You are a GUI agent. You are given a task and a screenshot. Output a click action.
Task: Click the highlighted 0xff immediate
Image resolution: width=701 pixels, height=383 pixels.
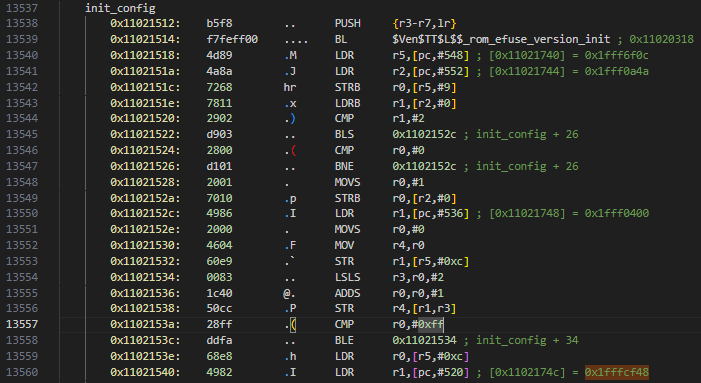coord(431,324)
